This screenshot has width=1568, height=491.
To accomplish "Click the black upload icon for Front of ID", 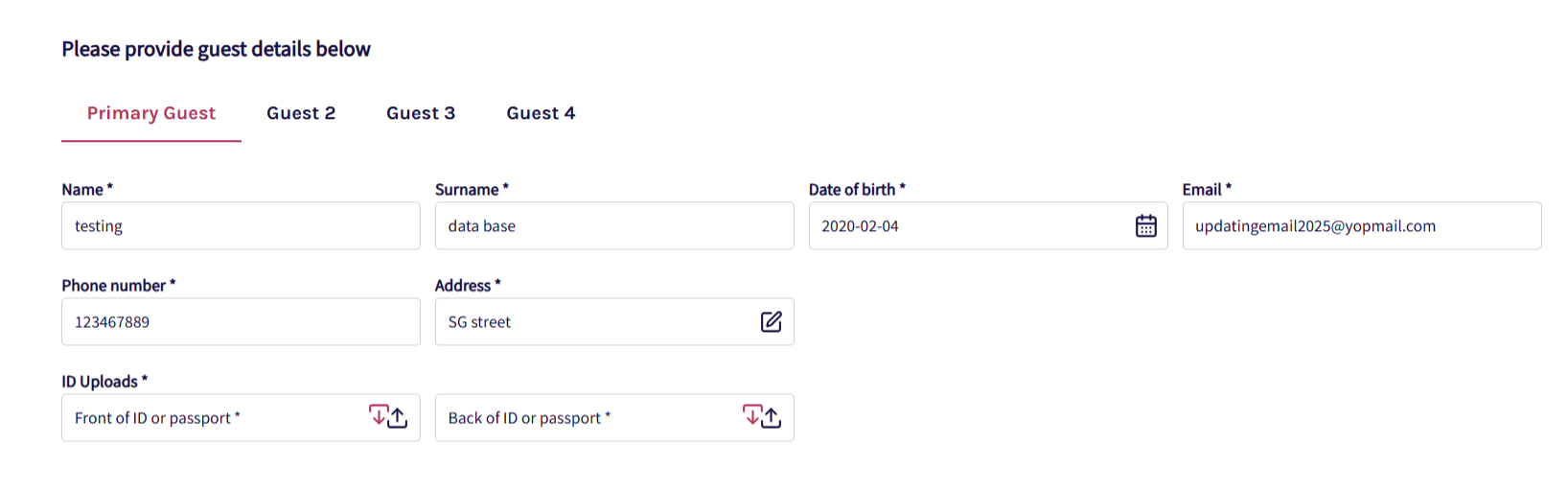I will point(399,419).
